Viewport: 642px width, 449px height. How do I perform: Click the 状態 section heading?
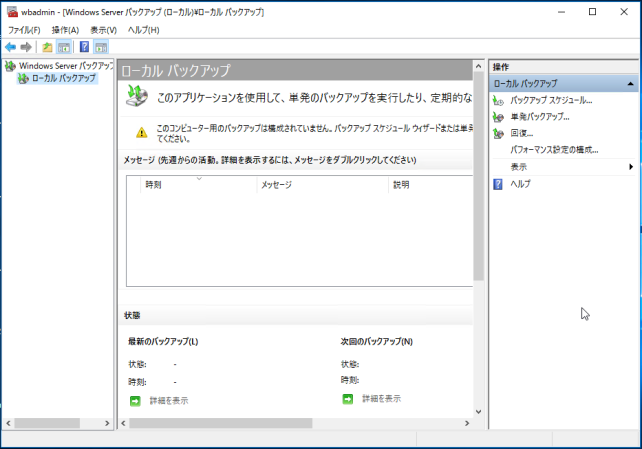(132, 316)
